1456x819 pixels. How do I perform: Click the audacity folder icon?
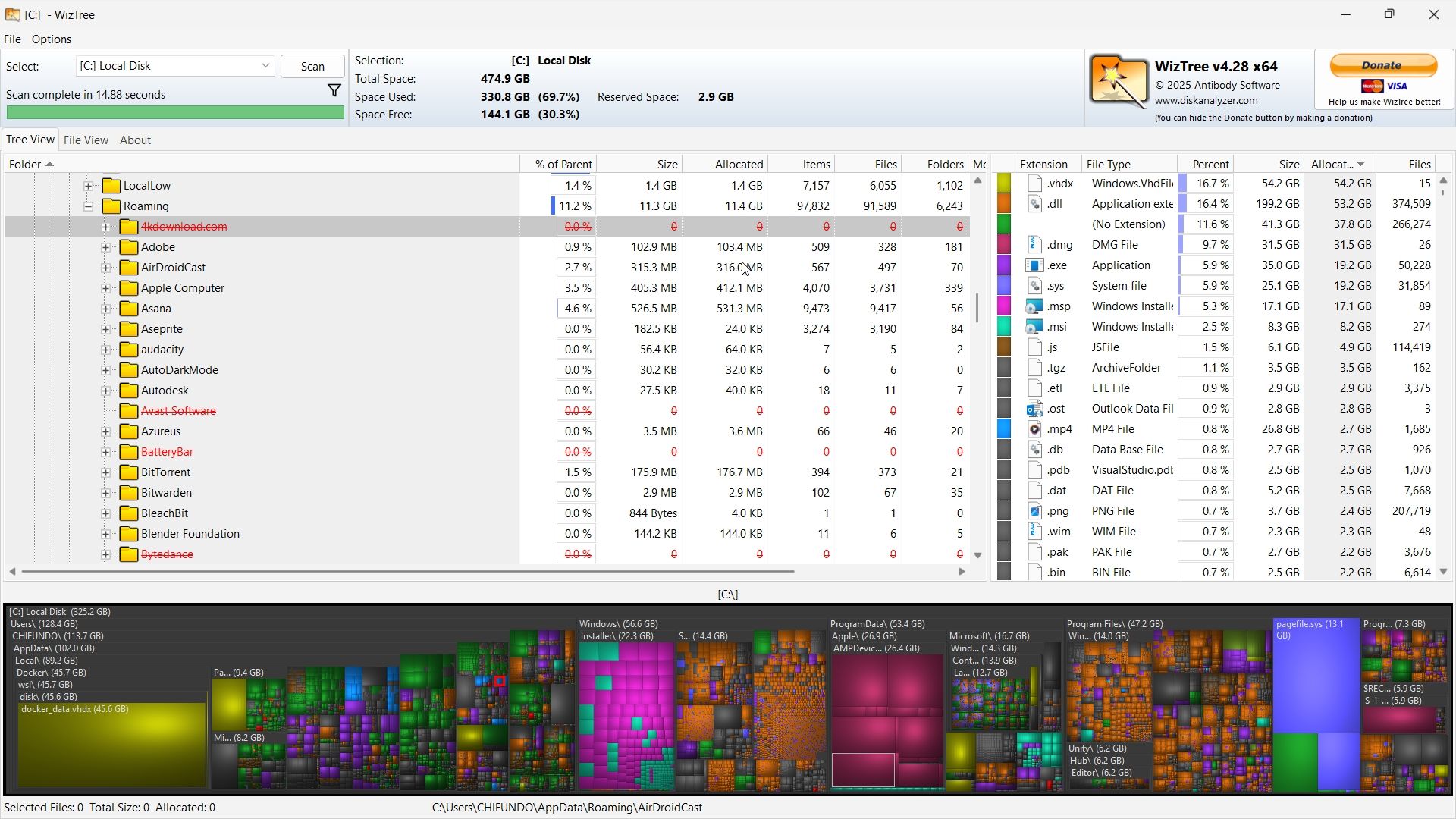129,350
